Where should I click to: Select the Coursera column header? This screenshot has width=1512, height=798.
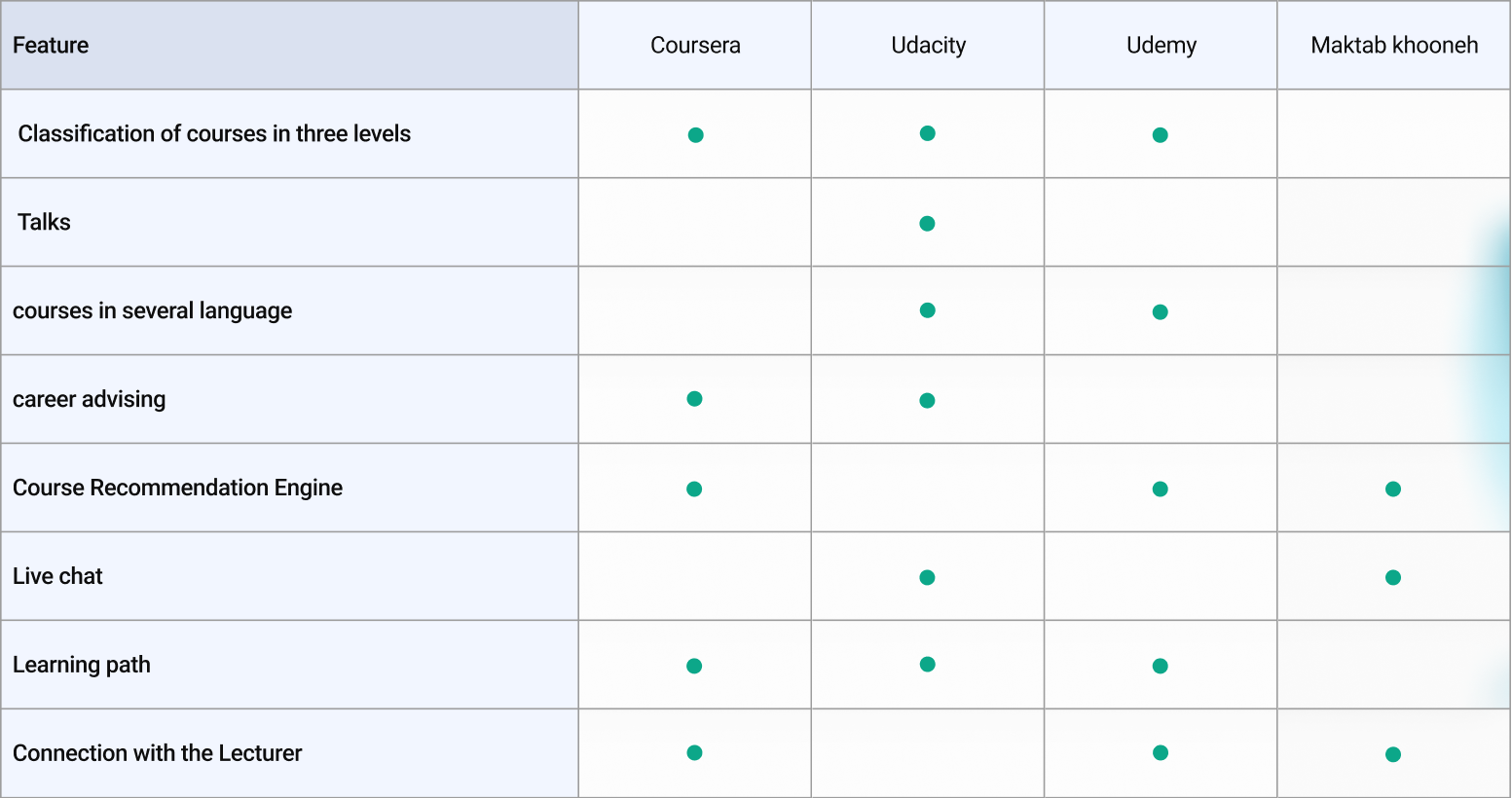[695, 46]
